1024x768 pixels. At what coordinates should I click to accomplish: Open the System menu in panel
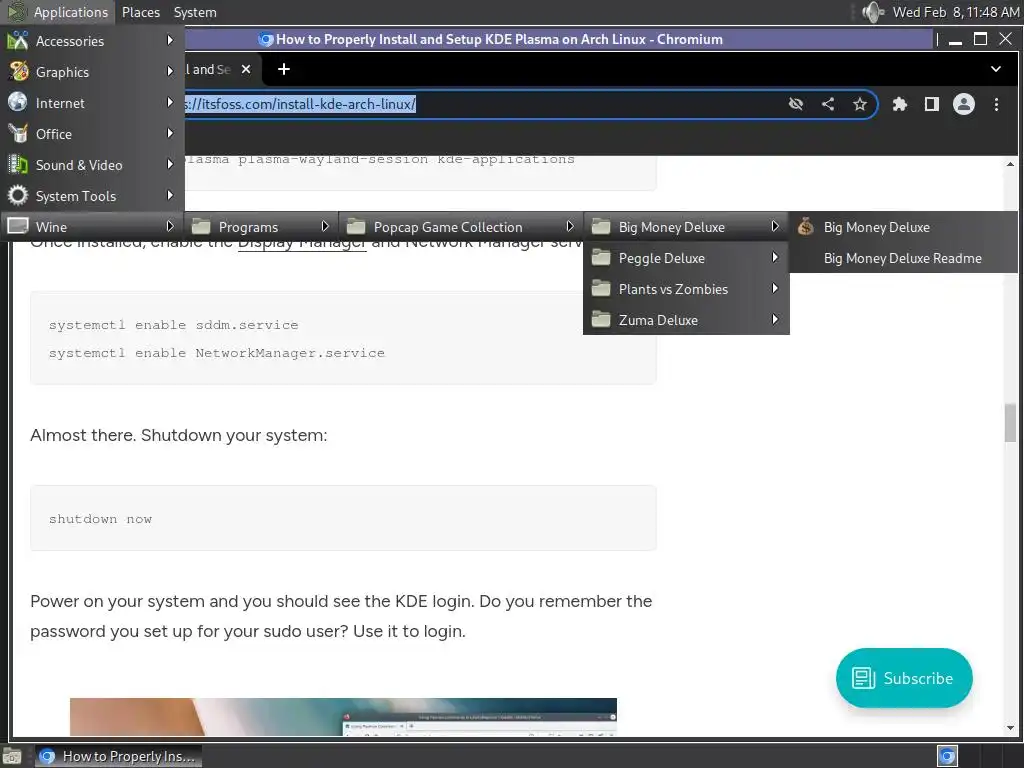coord(195,12)
